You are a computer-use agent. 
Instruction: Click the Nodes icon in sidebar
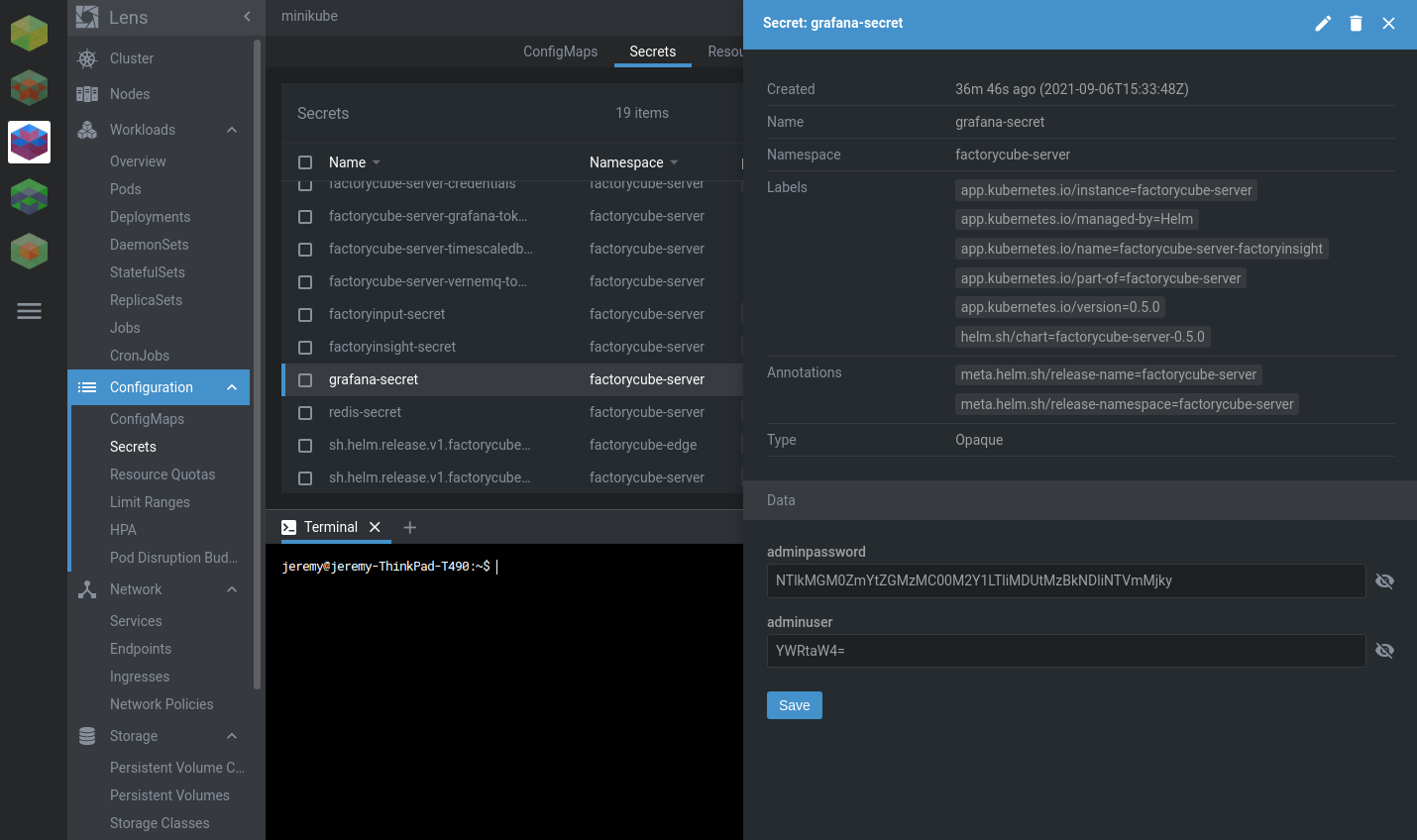[x=87, y=94]
